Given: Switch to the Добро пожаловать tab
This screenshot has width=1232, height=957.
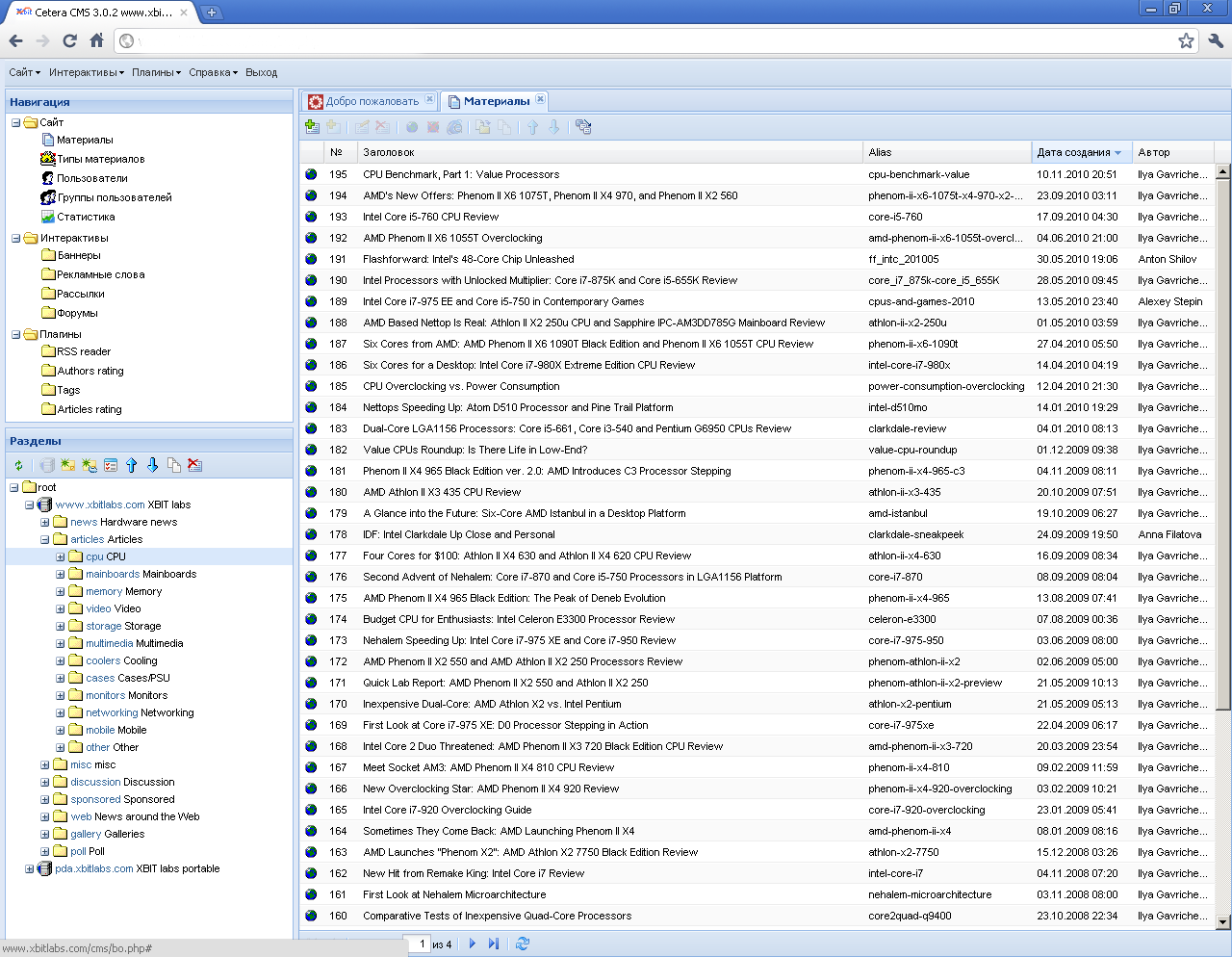Looking at the screenshot, I should (371, 101).
